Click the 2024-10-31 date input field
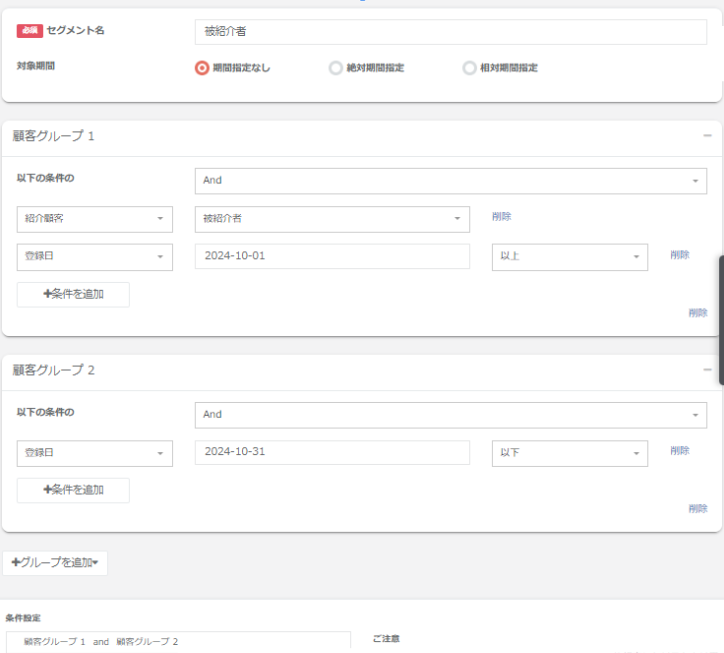724x653 pixels. [332, 453]
